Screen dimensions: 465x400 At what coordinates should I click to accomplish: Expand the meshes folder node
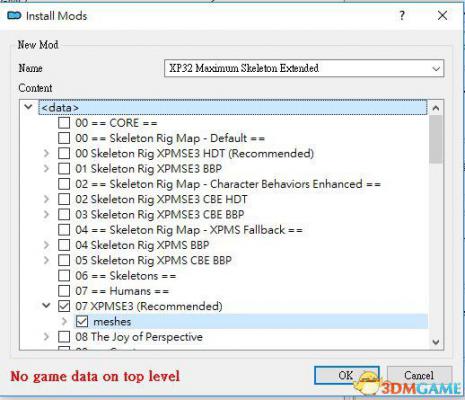[64, 321]
